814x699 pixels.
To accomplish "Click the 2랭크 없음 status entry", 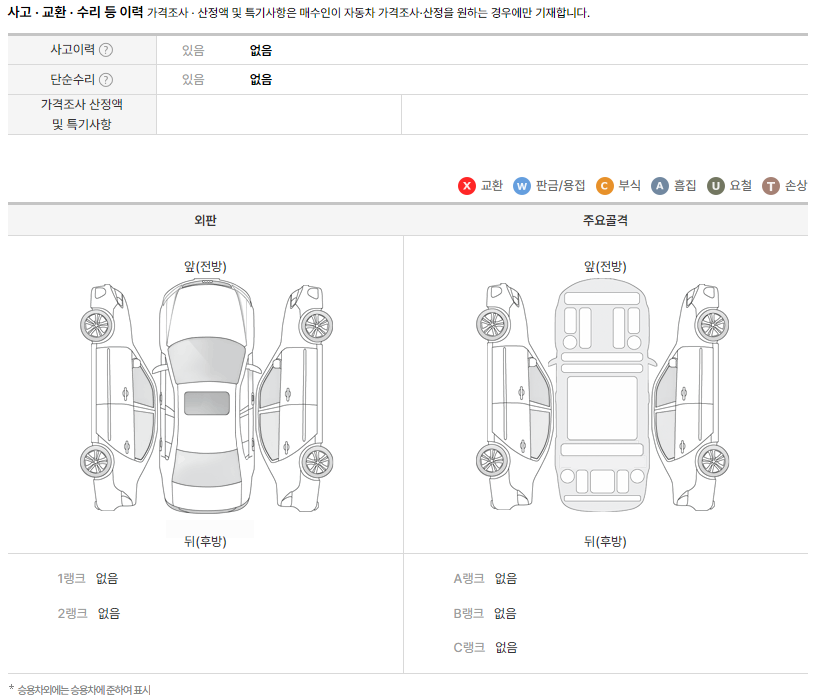I will (x=86, y=614).
